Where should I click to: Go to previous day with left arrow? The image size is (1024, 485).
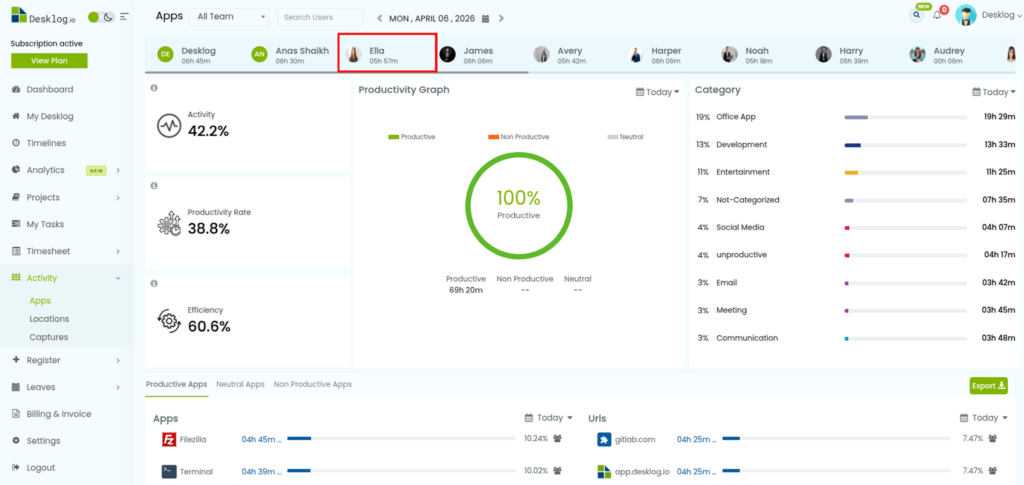(379, 18)
